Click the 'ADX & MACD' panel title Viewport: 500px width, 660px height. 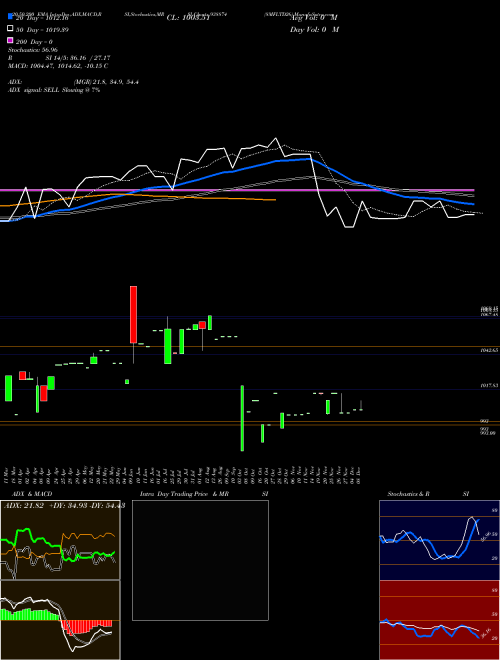point(32,494)
